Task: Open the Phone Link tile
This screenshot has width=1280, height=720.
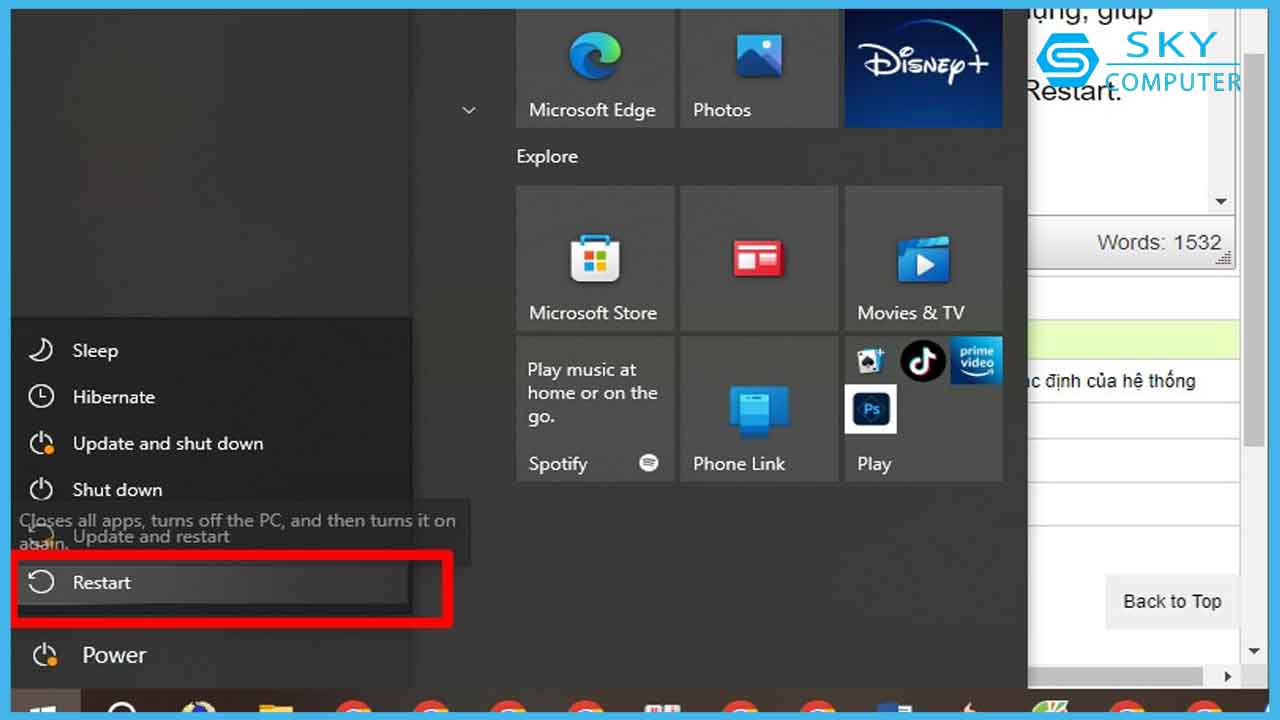Action: click(x=759, y=409)
